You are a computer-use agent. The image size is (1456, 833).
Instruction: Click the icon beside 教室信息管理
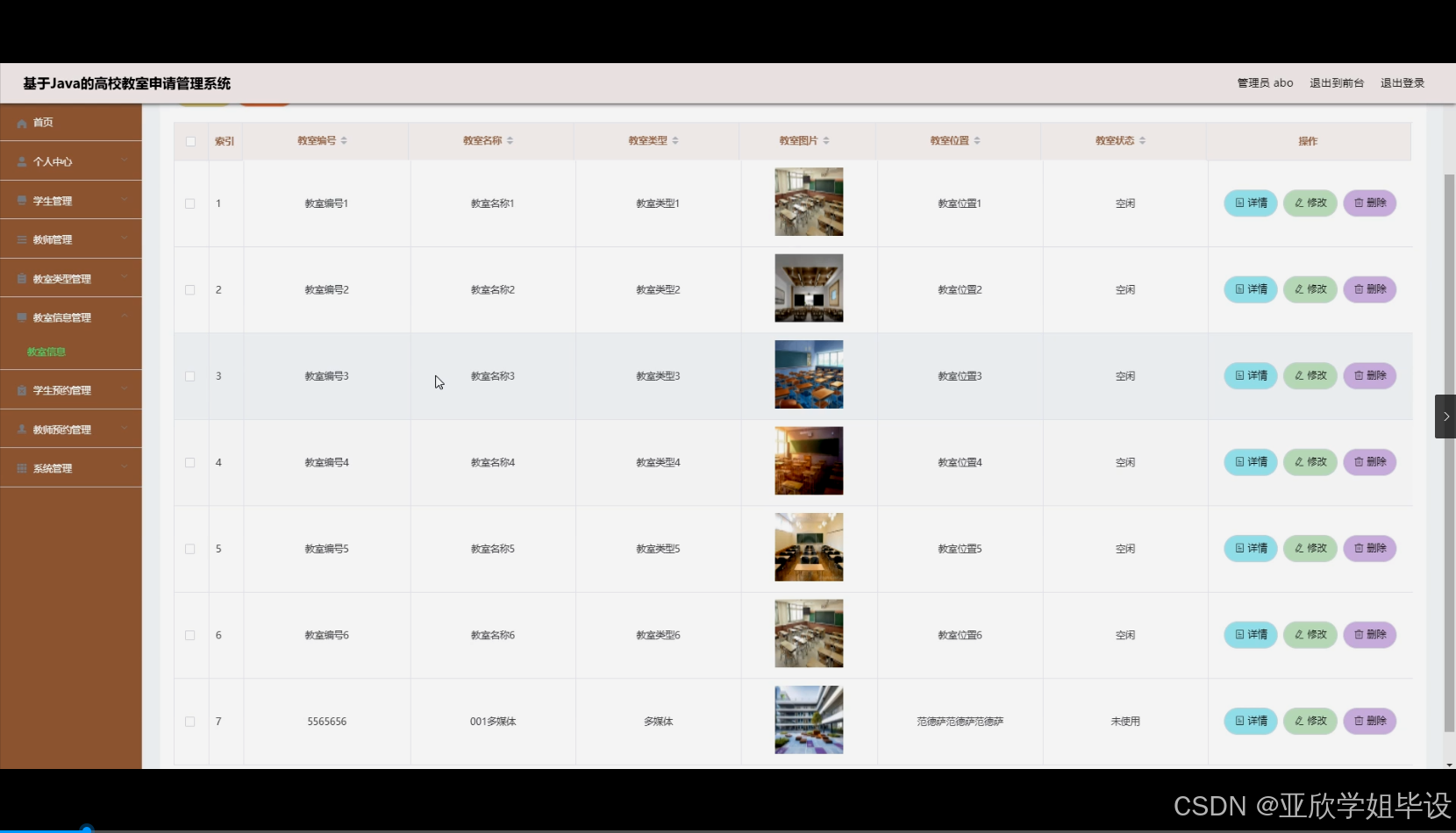(22, 317)
